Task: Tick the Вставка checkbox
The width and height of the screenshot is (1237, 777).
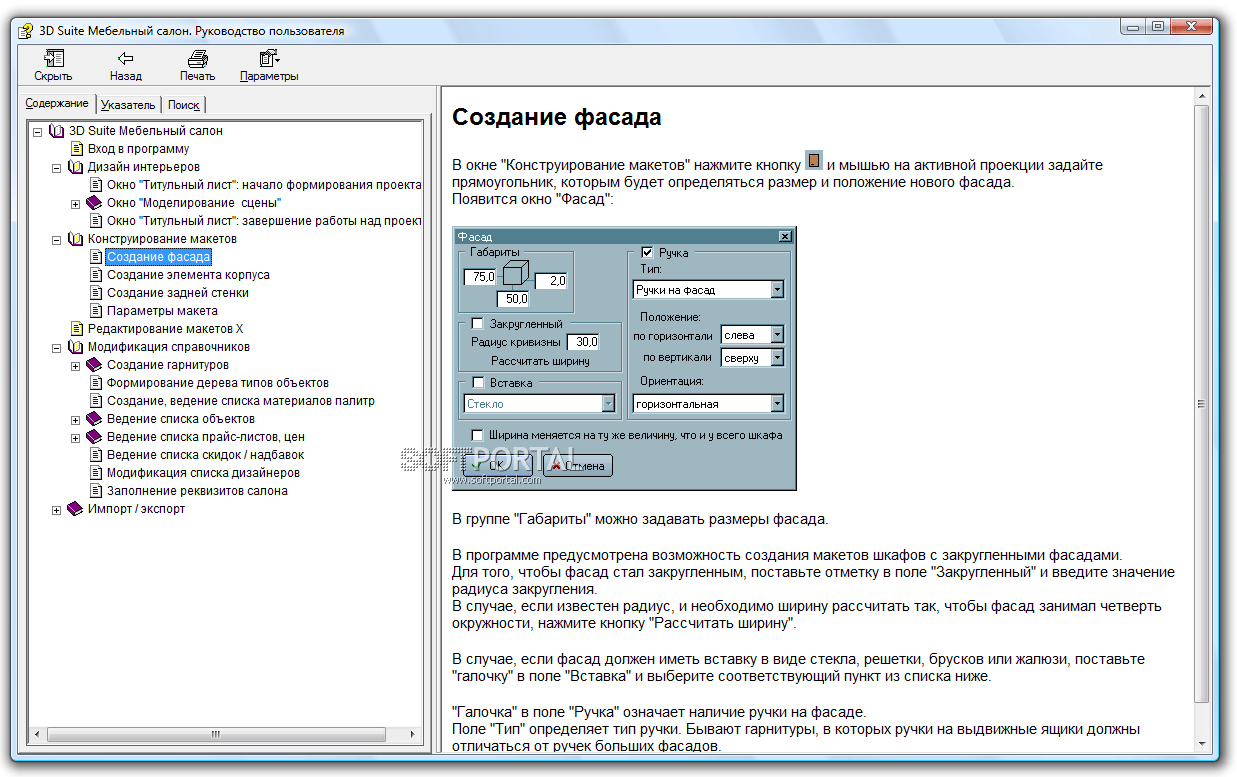Action: coord(477,383)
